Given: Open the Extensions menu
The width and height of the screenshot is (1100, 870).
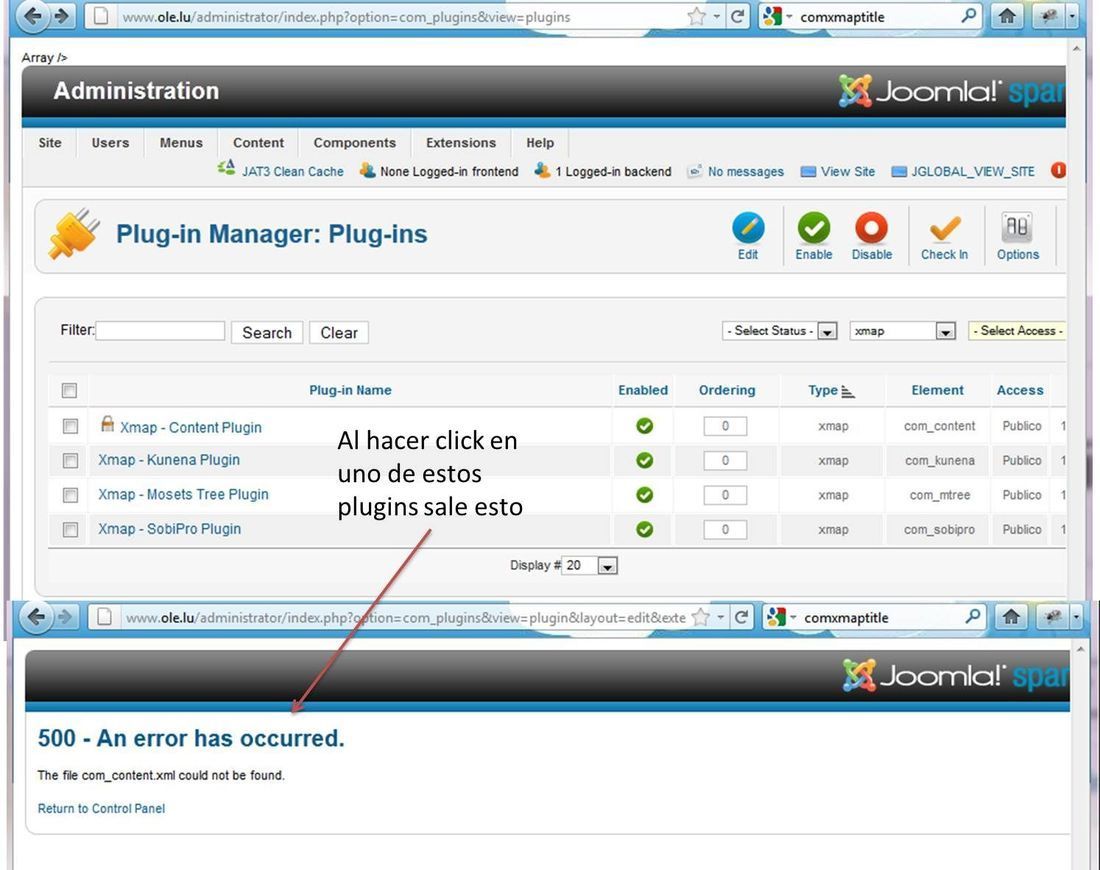Looking at the screenshot, I should pyautogui.click(x=461, y=142).
